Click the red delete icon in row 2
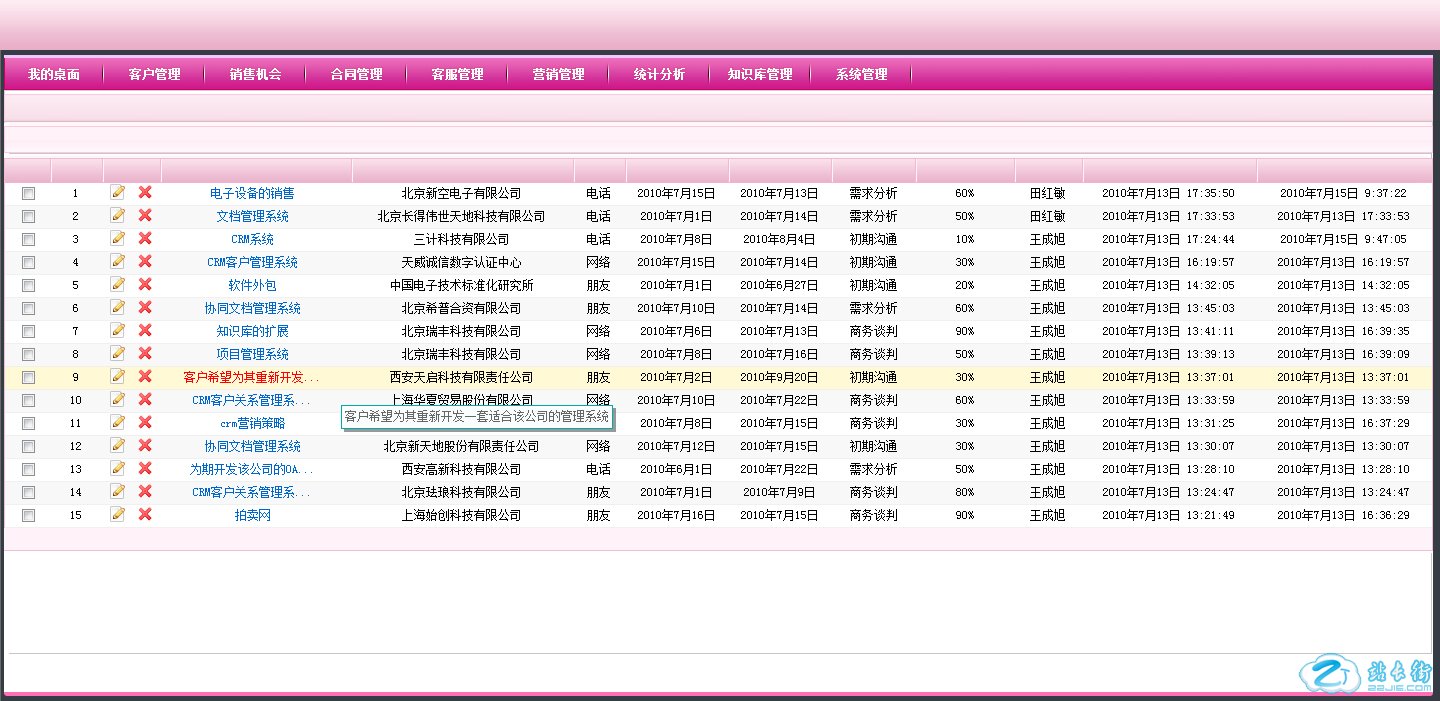The height and width of the screenshot is (701, 1440). tap(145, 215)
